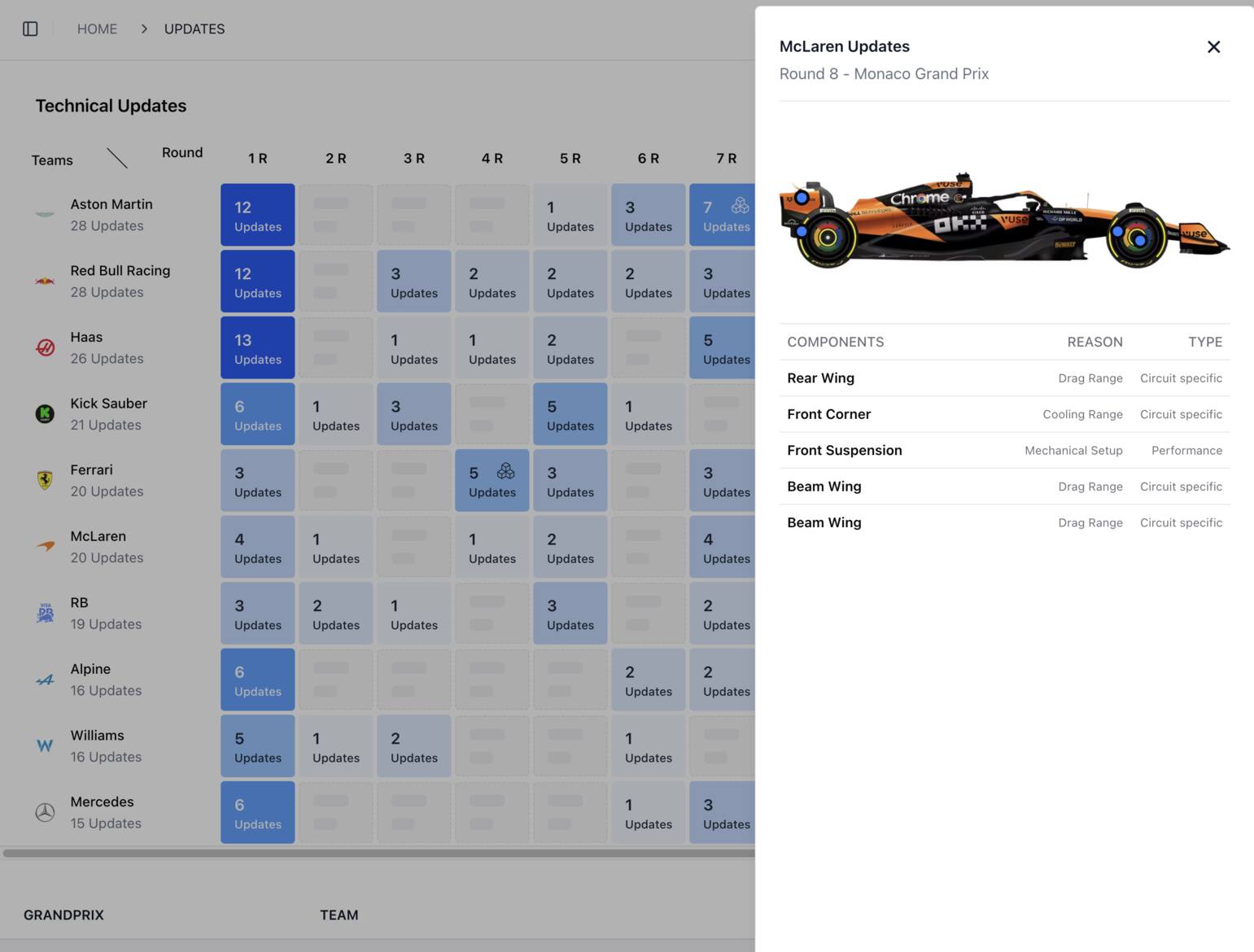
Task: Click package icon in Ferrari round 4 cell
Action: pyautogui.click(x=506, y=471)
